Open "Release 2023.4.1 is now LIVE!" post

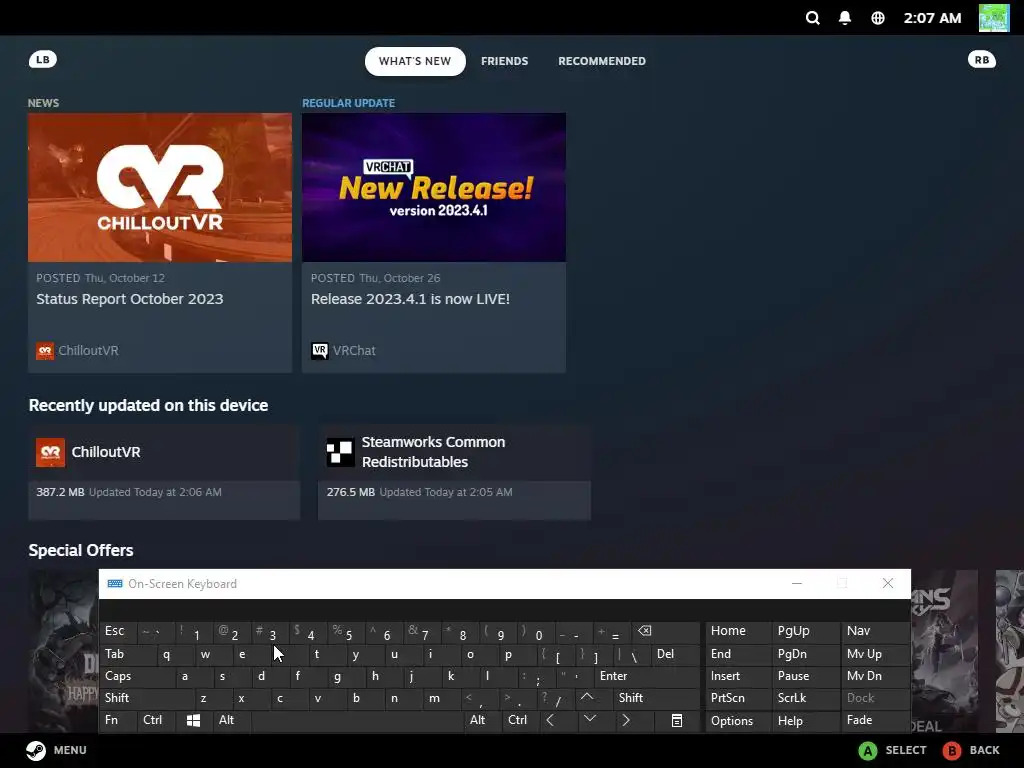[x=410, y=299]
